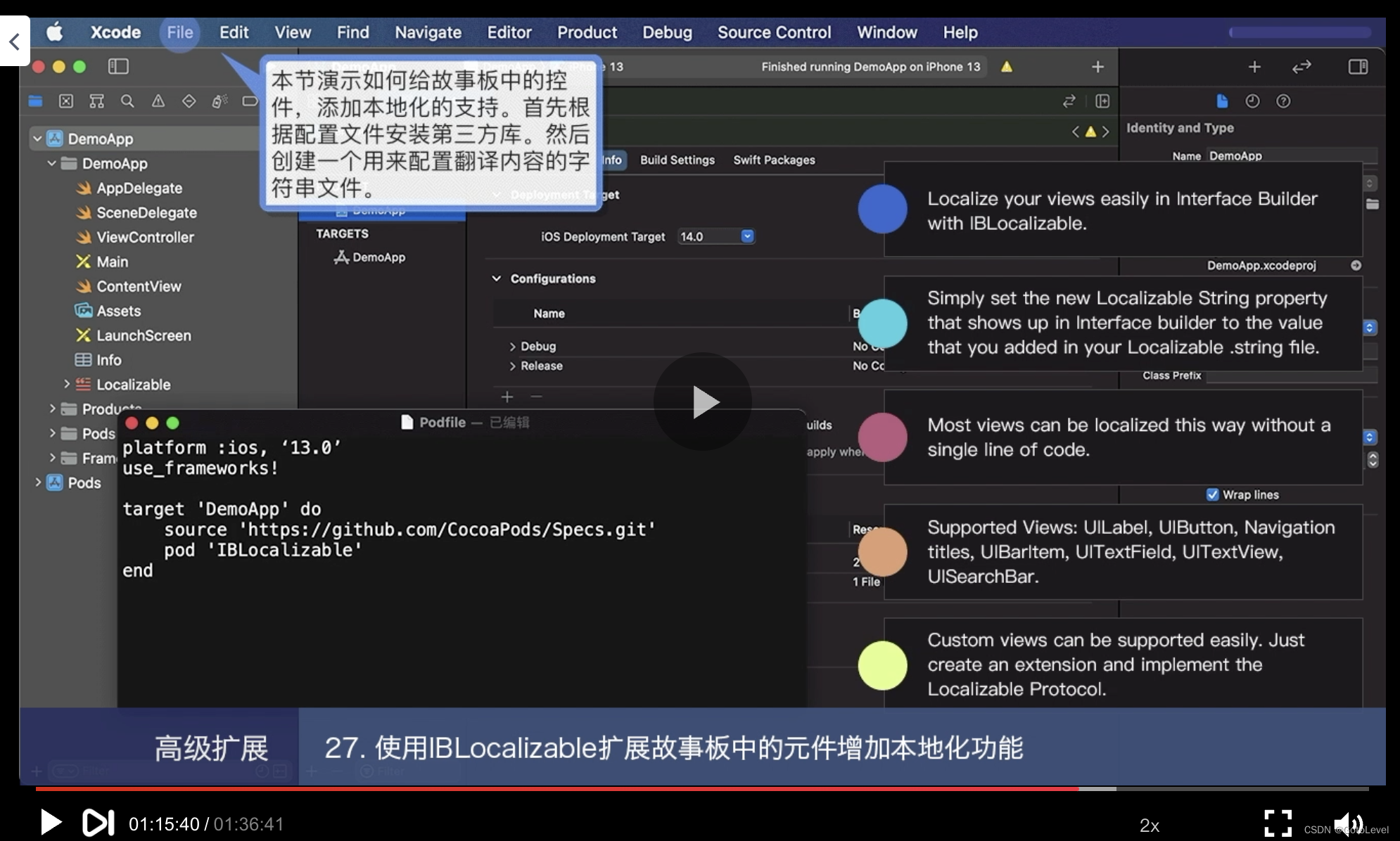Collapse the root DemoApp project

37,139
